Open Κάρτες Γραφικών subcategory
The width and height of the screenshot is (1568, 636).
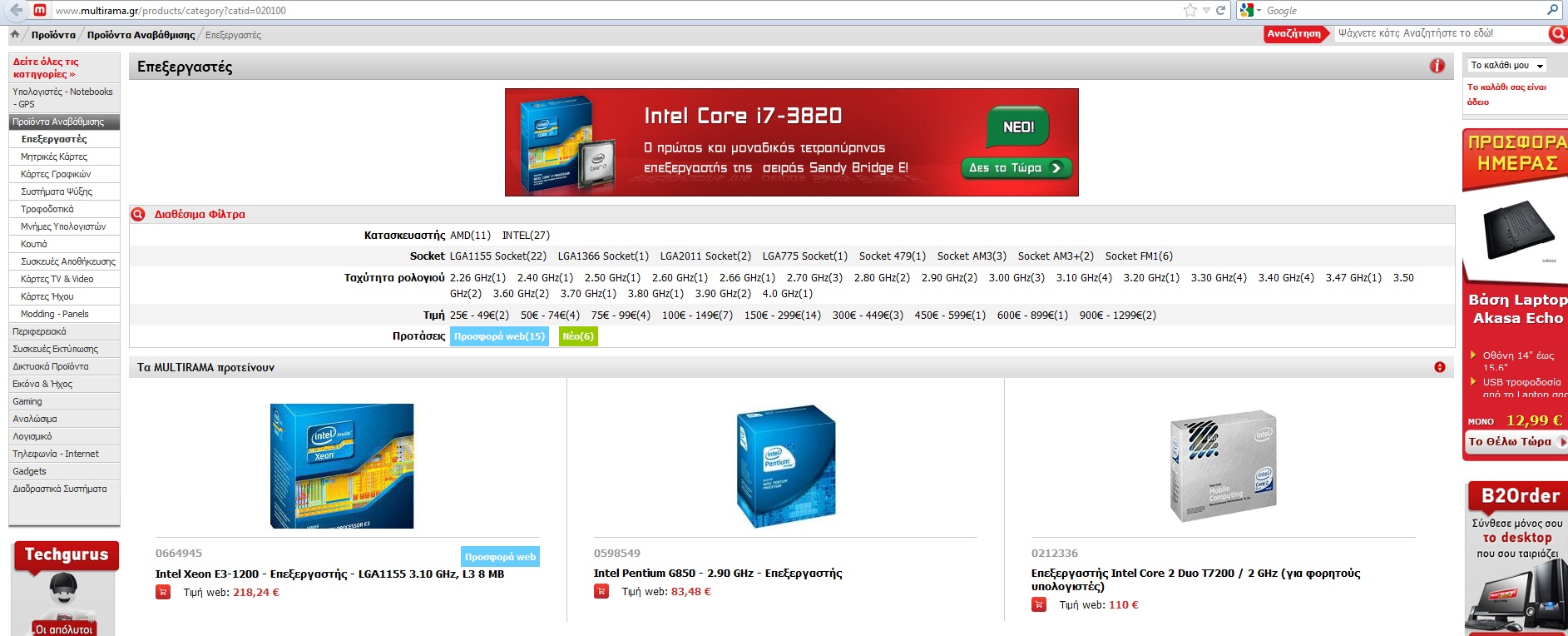tap(56, 174)
